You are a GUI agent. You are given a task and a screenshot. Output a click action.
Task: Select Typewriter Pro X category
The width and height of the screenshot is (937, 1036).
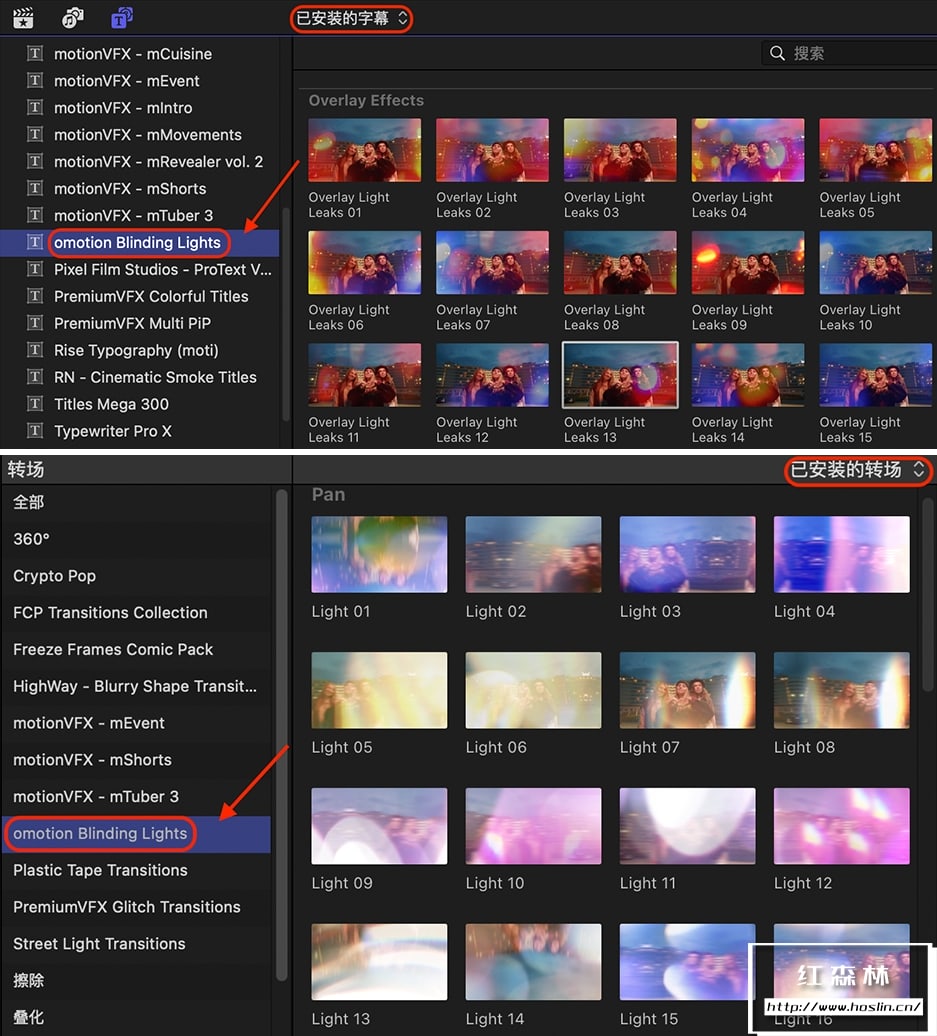coord(139,431)
